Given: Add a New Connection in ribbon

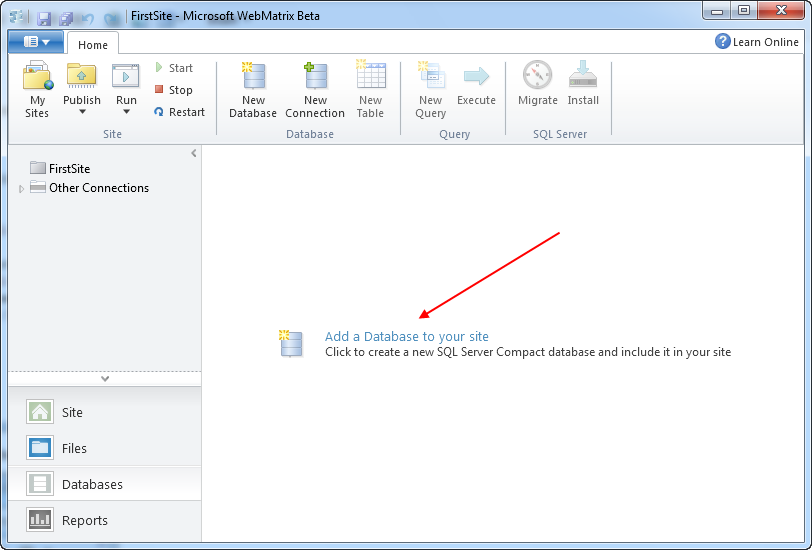Looking at the screenshot, I should [x=315, y=90].
